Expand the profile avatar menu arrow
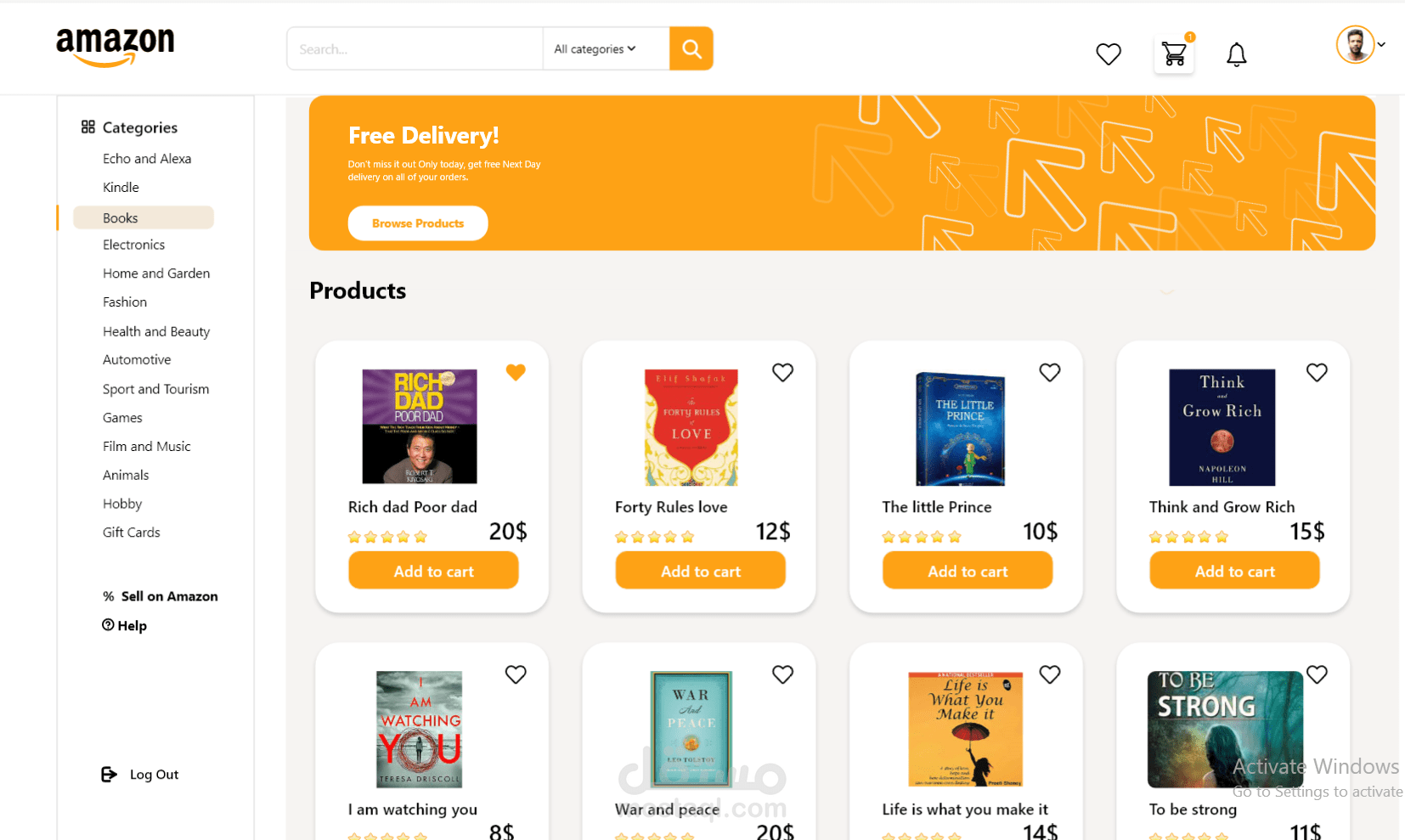The width and height of the screenshot is (1405, 840). [x=1382, y=45]
